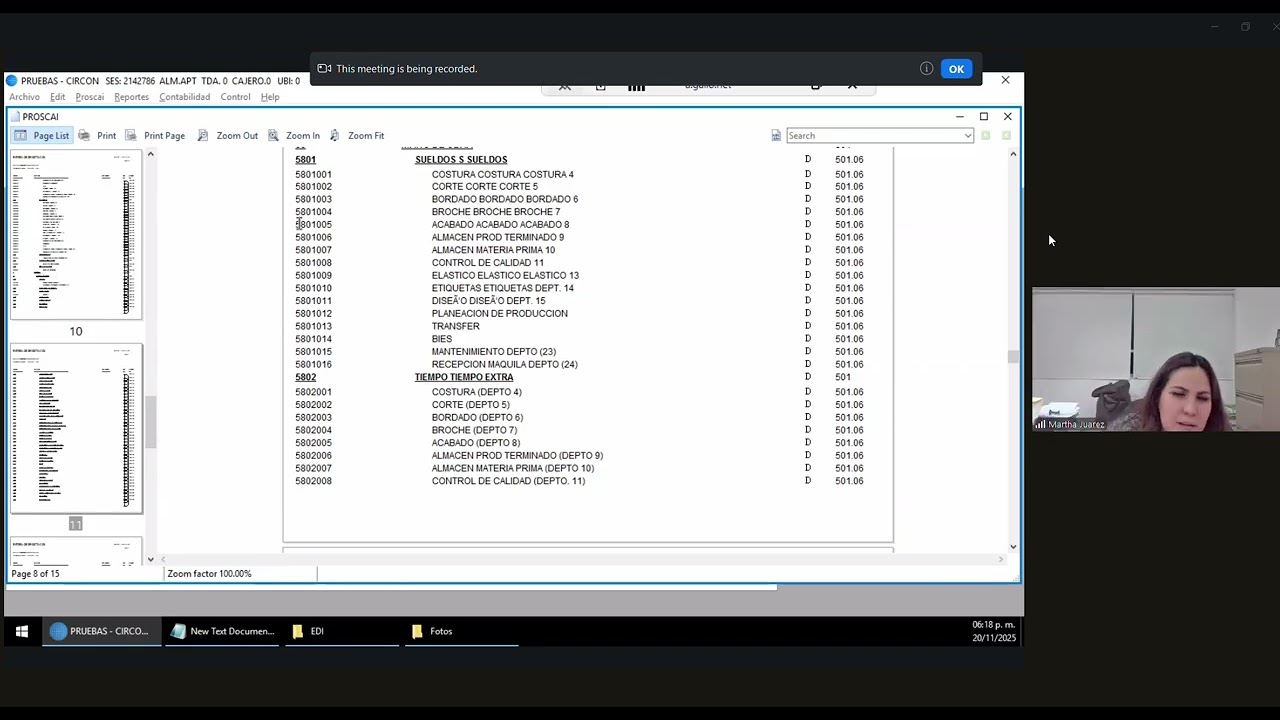Screen dimensions: 1280x720
Task: Click row PLANEACION DE PRODUCCION
Action: [x=499, y=313]
